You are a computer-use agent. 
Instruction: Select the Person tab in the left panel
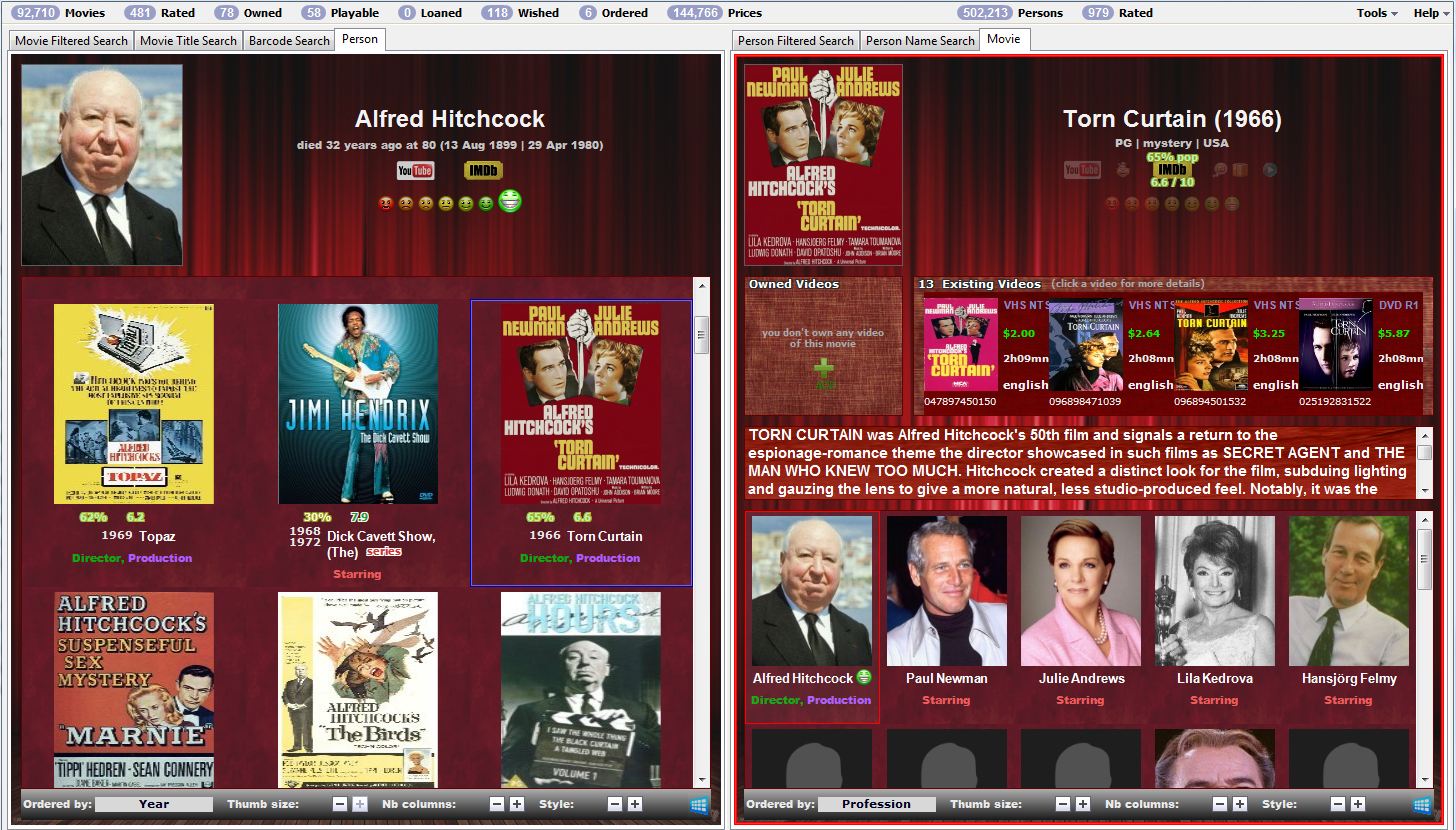click(x=360, y=39)
